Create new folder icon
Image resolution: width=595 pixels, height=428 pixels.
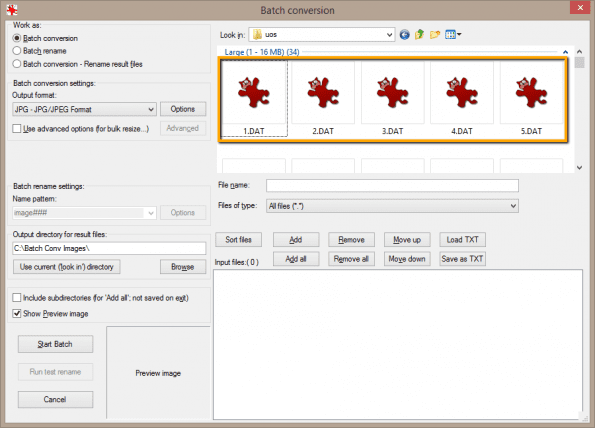pos(434,35)
